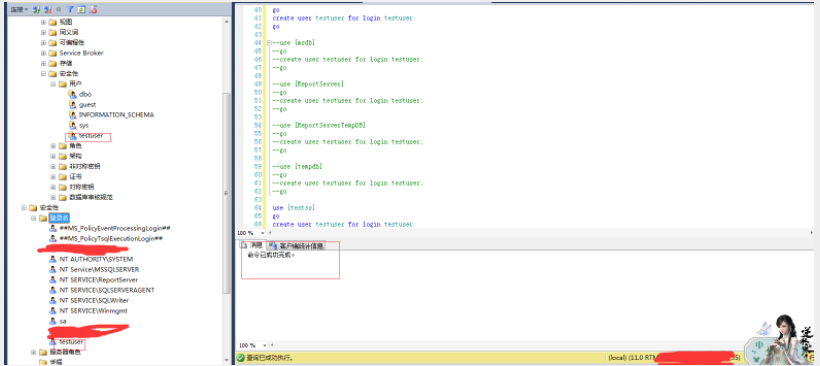This screenshot has height=366, width=820.
Task: Switch to the 客户端统计信息 tab
Action: click(x=296, y=246)
